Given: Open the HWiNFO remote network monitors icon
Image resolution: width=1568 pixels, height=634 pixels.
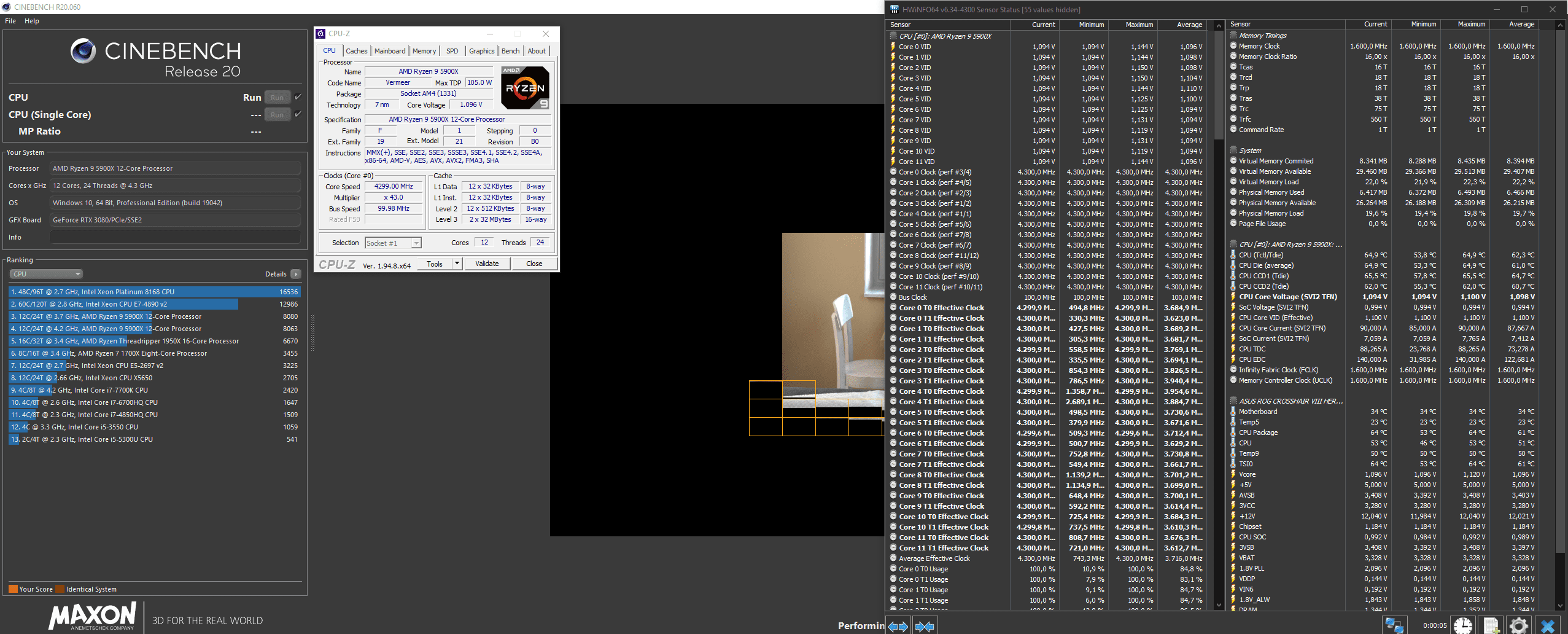Looking at the screenshot, I should (1394, 625).
